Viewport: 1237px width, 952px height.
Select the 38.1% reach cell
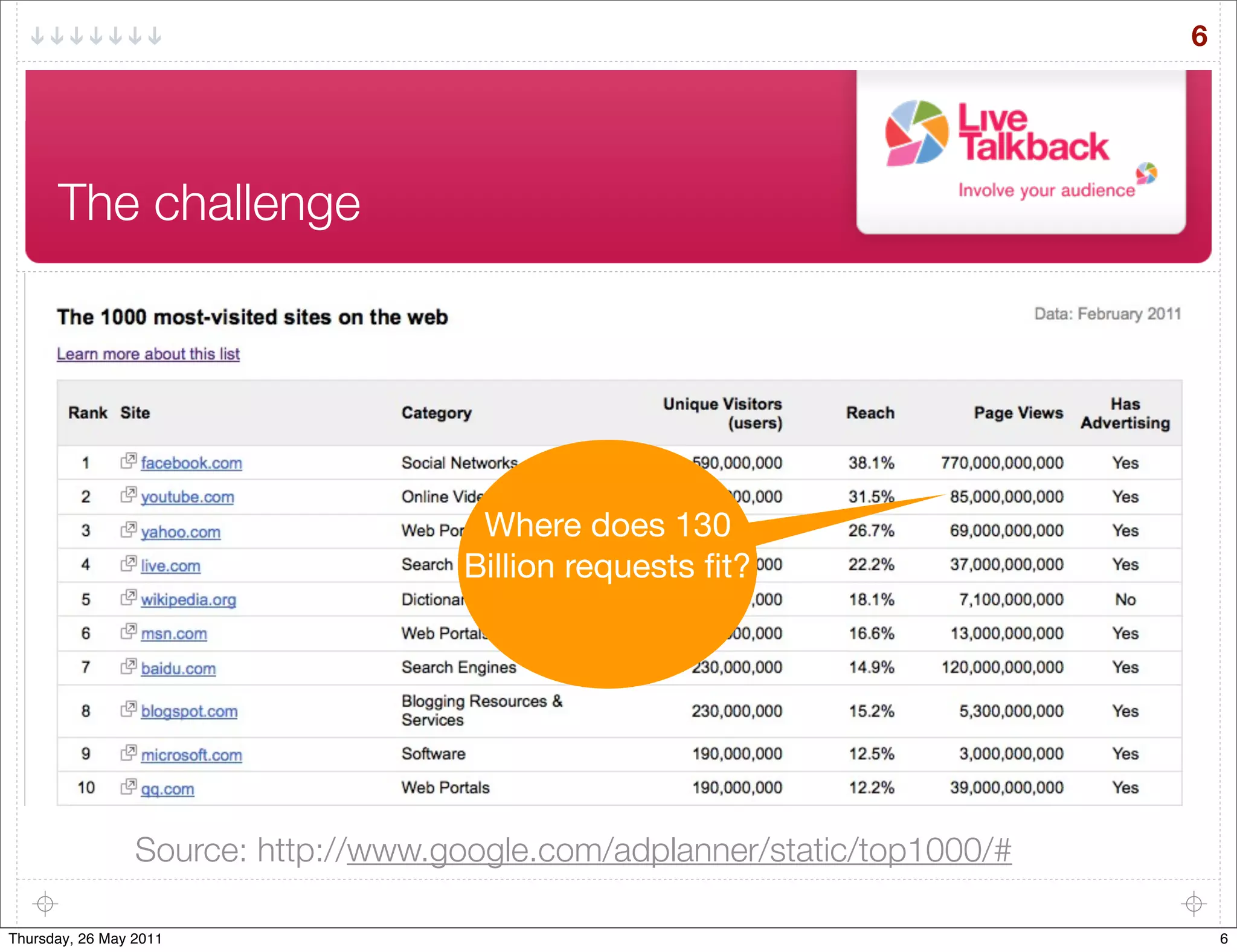[871, 463]
